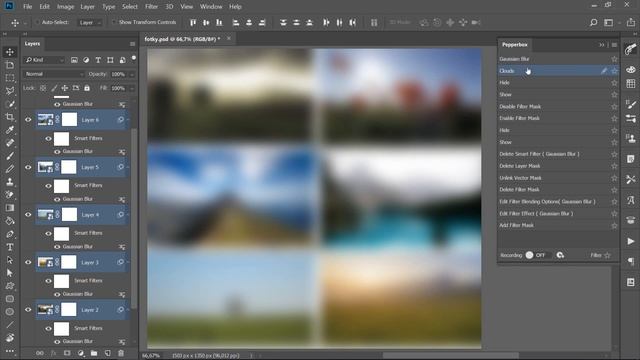Click the Pepperbox Filter favorites button
Screen dimensions: 640x360
point(600,255)
